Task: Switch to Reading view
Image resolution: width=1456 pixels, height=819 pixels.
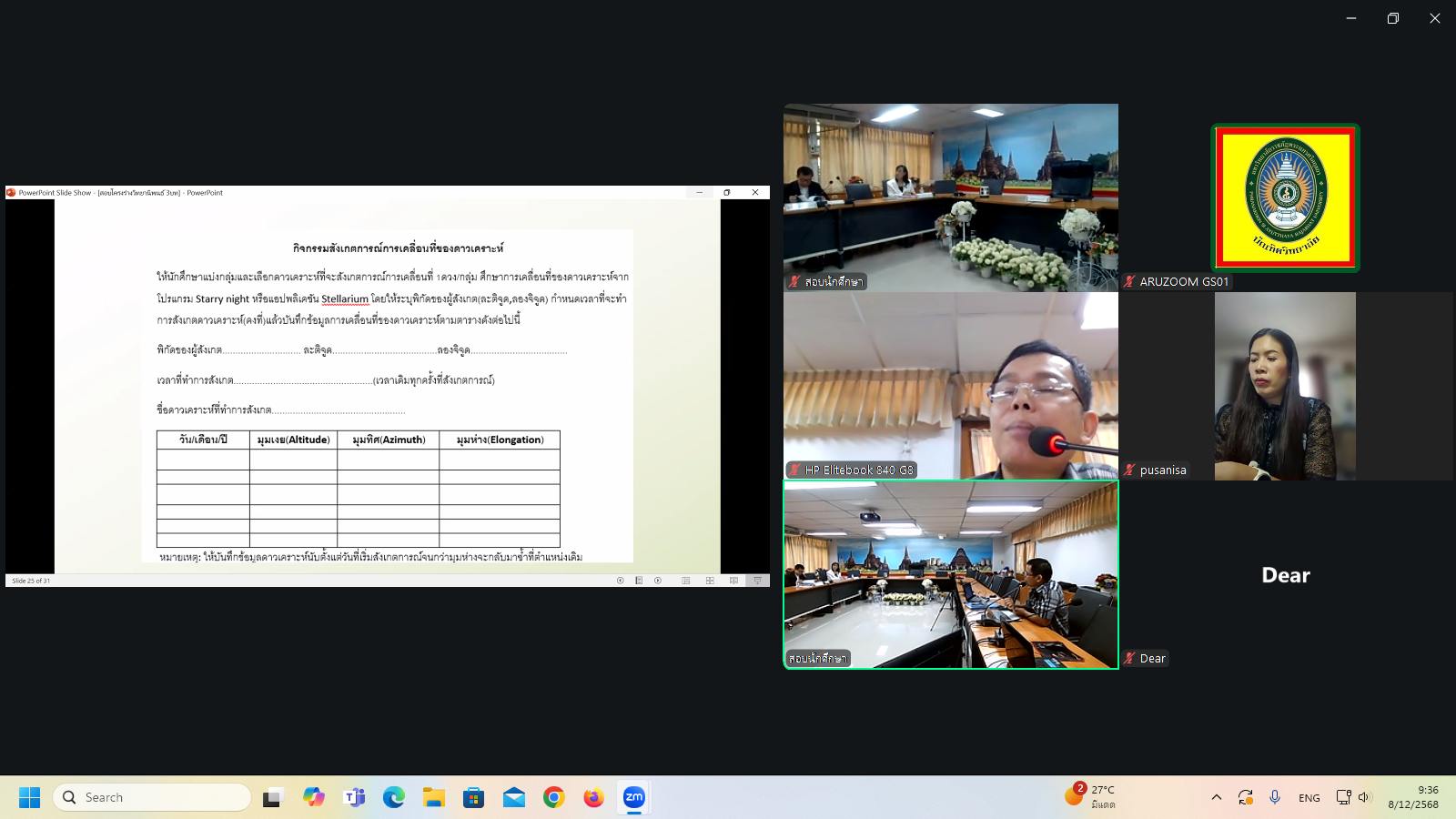Action: coord(733,581)
